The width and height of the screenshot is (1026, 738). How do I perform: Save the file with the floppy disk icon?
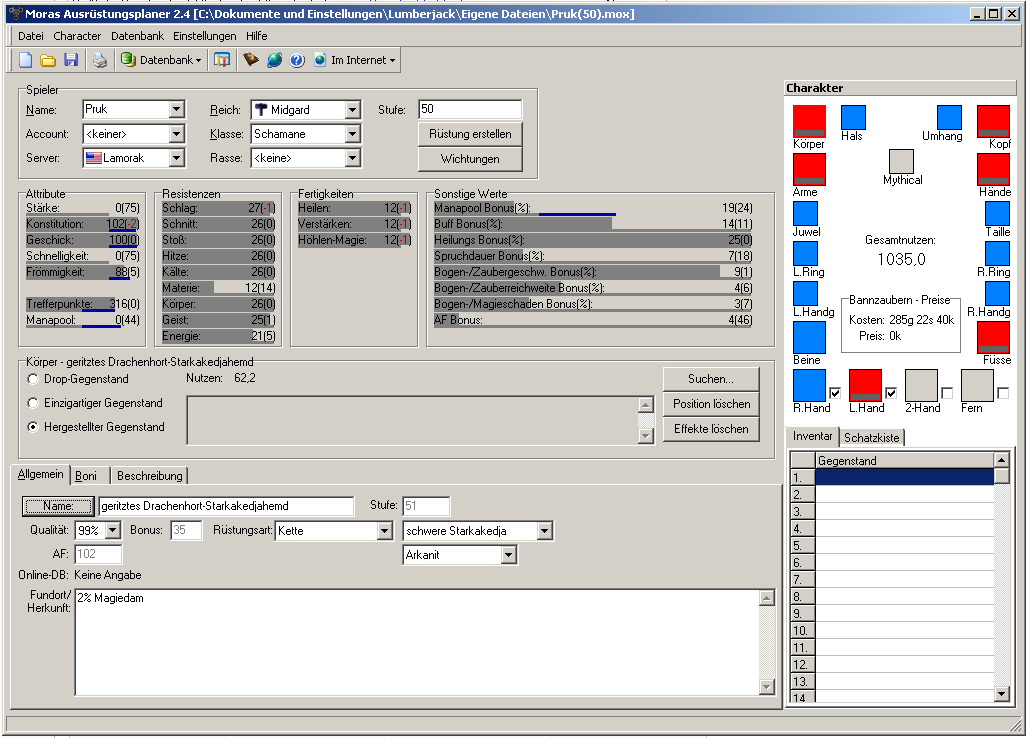[x=71, y=60]
